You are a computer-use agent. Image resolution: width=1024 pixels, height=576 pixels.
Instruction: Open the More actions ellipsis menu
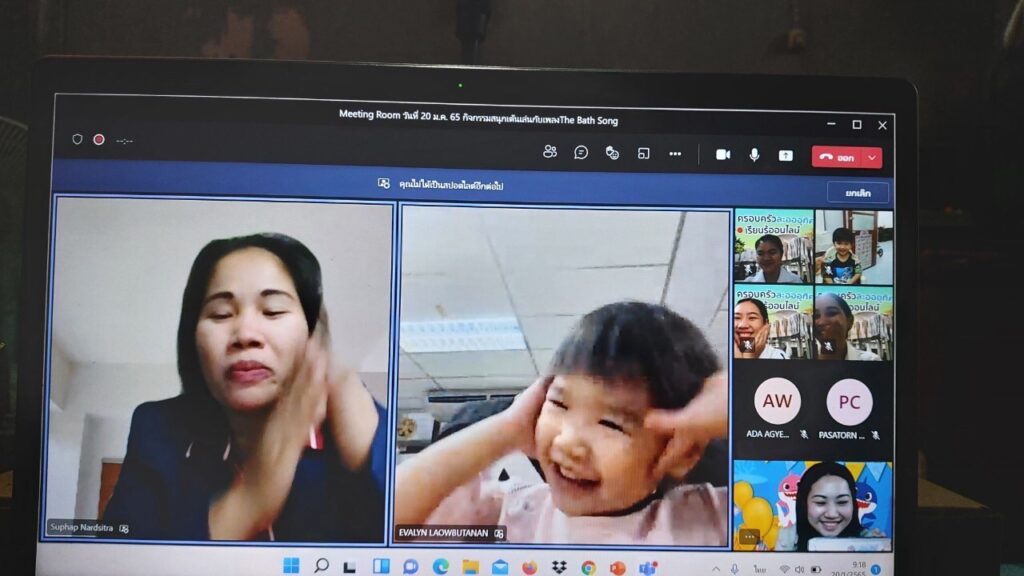coord(675,153)
